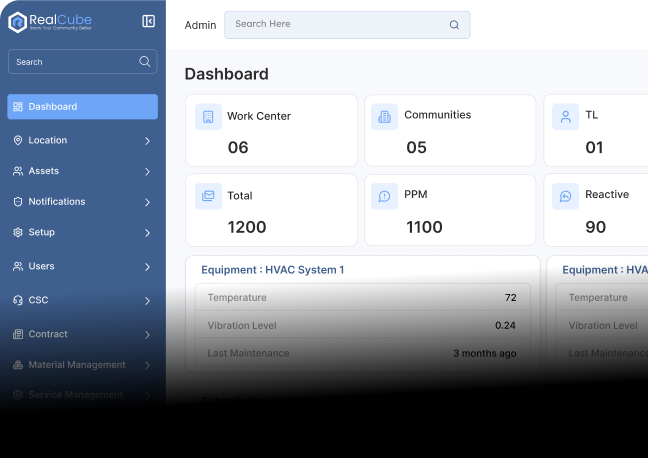Screen dimensions: 648x458
Task: Click Vibration Level label in HVAC System 1
Action: click(x=242, y=325)
